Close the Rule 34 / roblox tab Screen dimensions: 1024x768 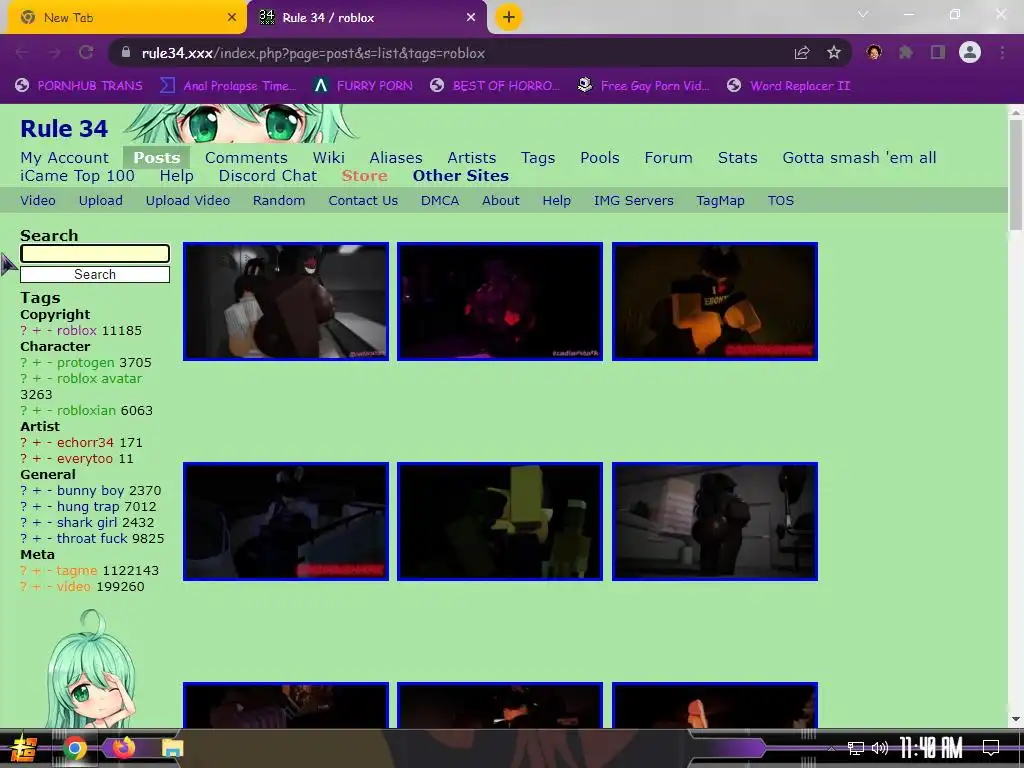471,18
